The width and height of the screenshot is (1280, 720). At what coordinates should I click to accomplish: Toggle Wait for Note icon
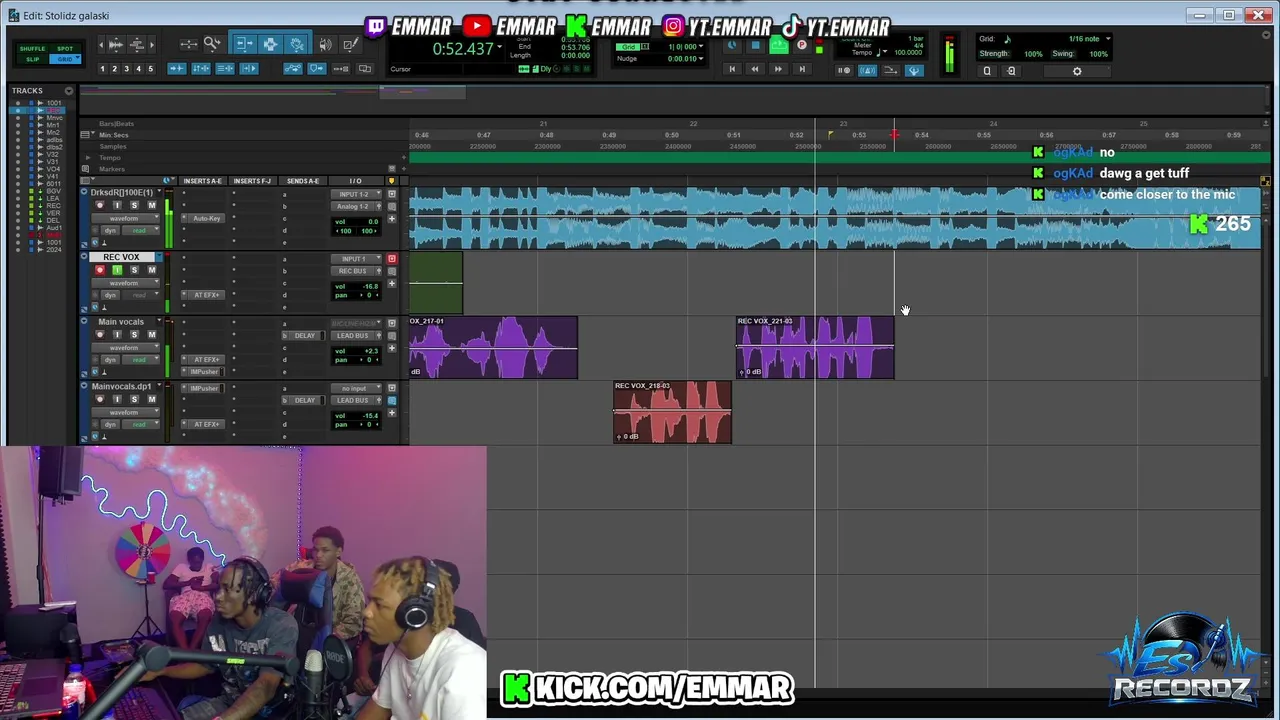[844, 70]
